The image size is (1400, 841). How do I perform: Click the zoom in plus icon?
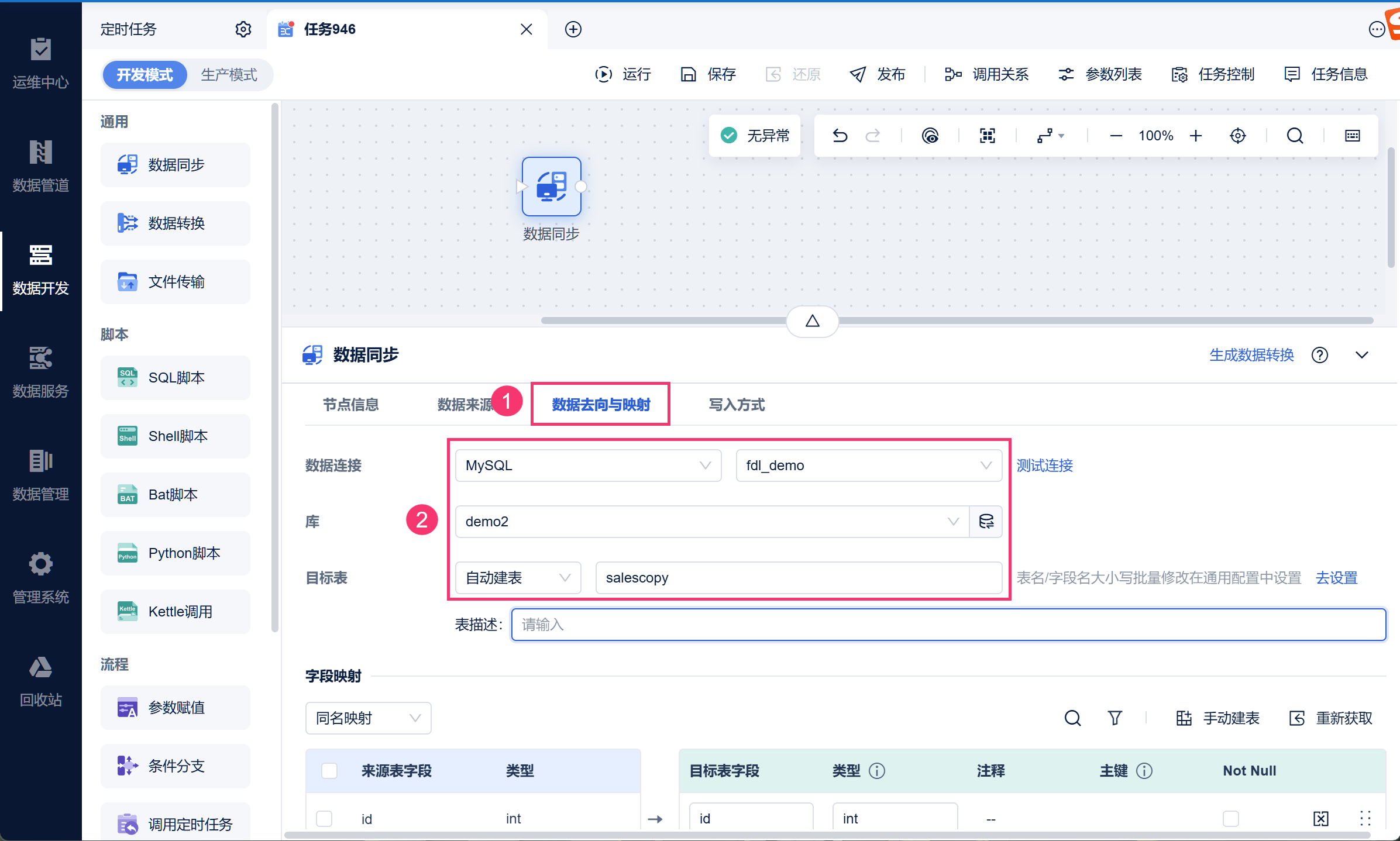point(1196,136)
